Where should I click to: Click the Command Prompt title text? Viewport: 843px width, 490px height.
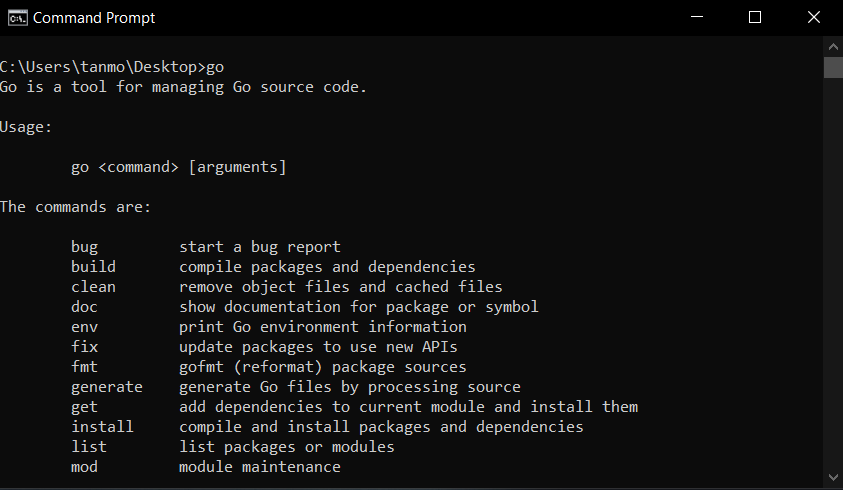(94, 18)
